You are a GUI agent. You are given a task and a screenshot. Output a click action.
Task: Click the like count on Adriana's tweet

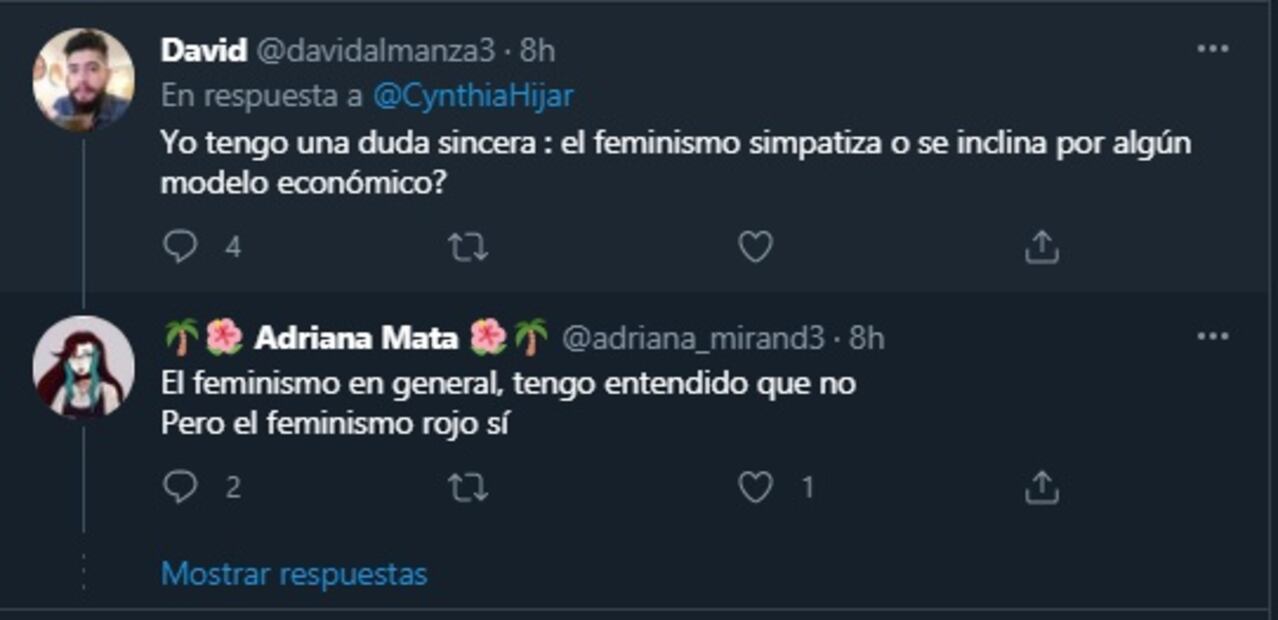click(808, 488)
